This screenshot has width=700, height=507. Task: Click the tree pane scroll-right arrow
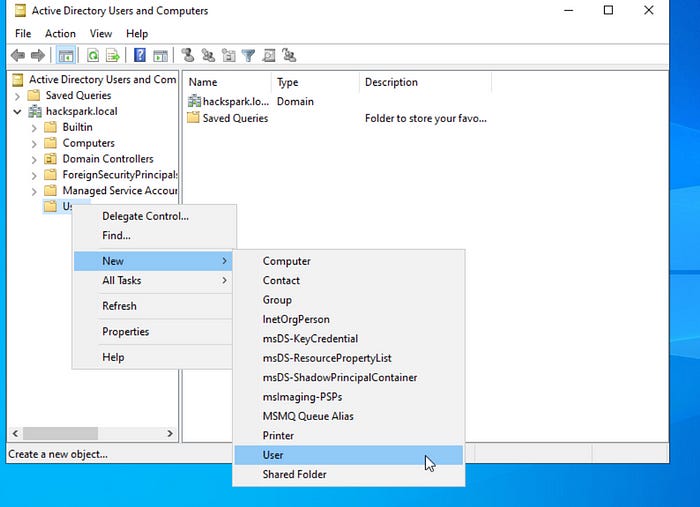point(170,433)
